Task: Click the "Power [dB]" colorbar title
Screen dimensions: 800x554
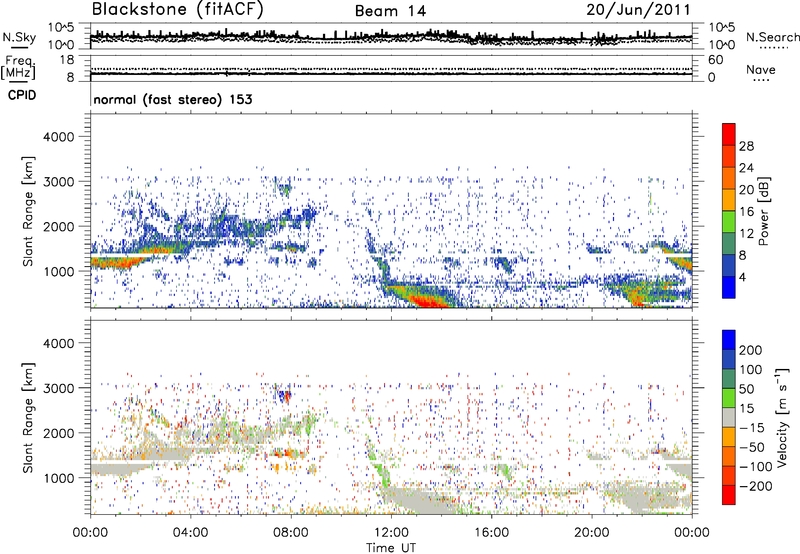Action: coord(763,211)
